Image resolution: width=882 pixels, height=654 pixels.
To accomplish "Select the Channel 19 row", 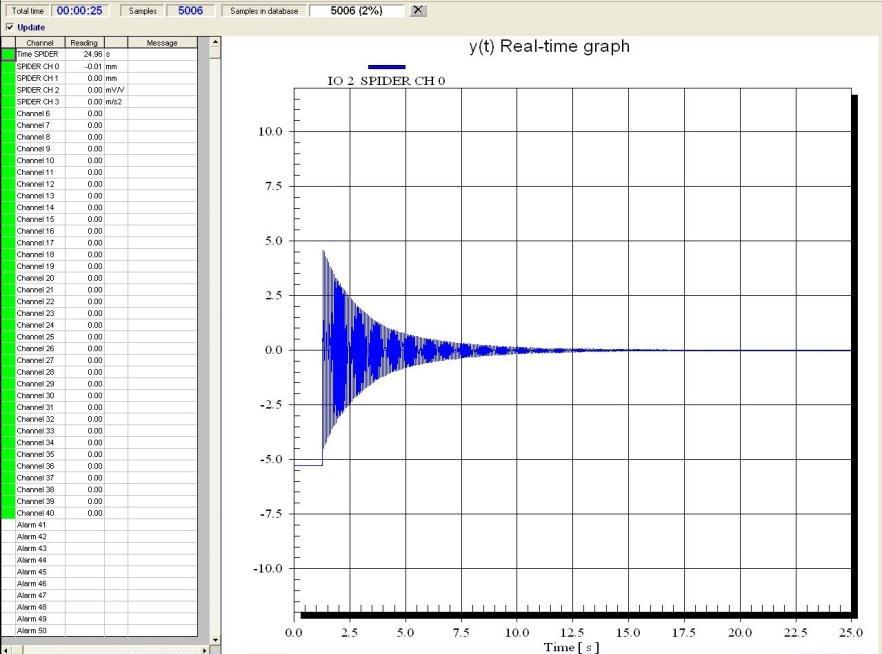I will 99,266.
